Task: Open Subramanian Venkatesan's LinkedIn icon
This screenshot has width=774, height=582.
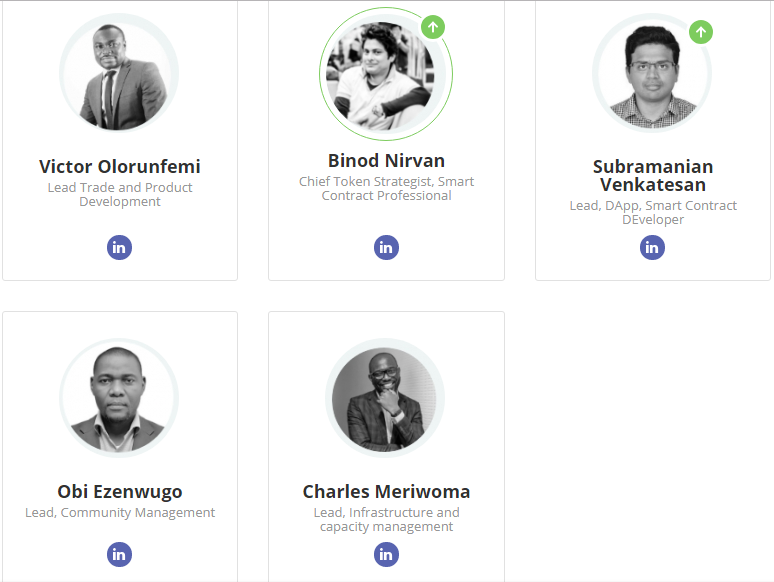Action: (x=652, y=247)
